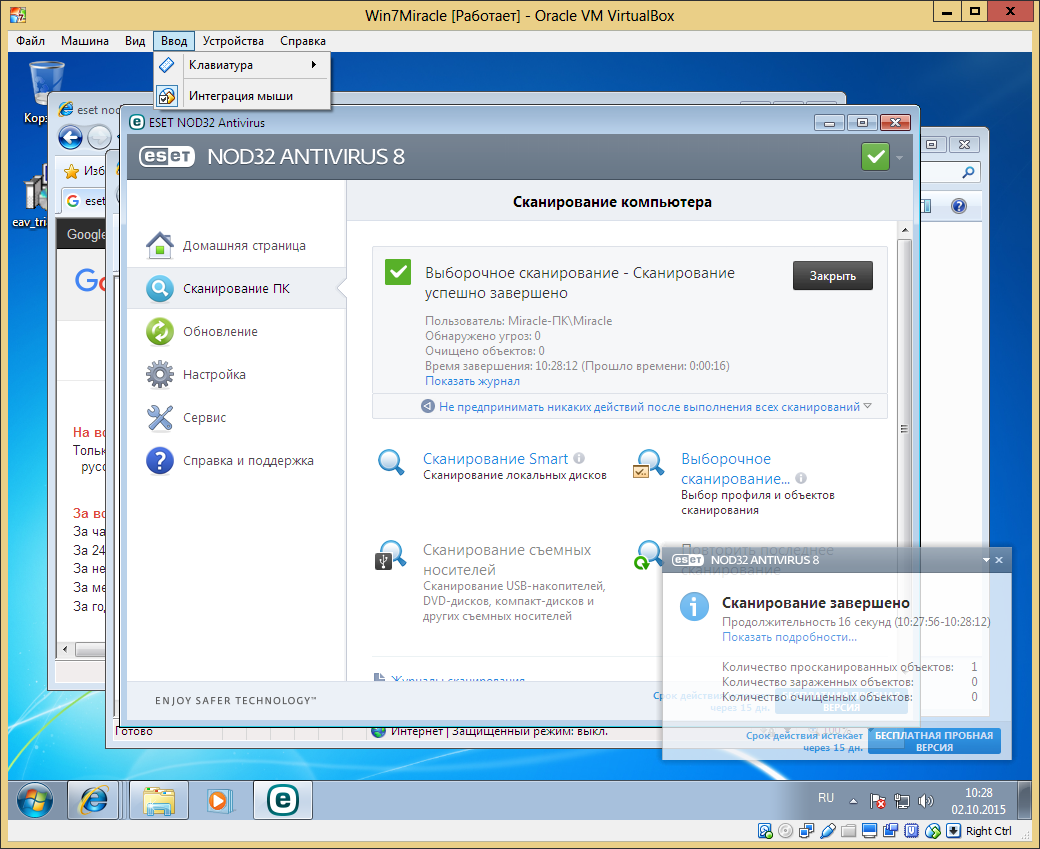Click the Закрыть button
The height and width of the screenshot is (849, 1040).
(832, 276)
